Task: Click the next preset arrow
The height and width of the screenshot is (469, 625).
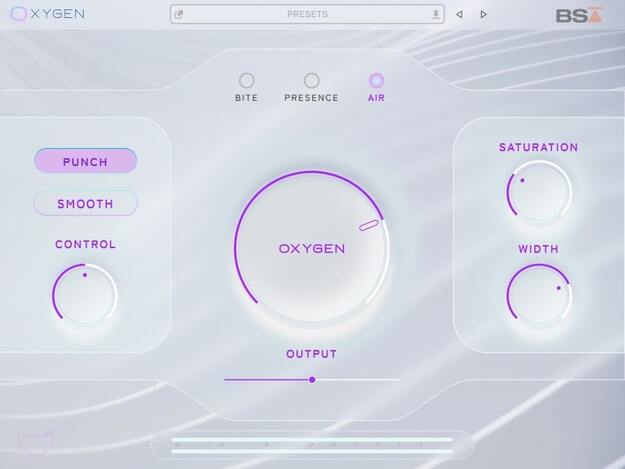Action: pos(483,14)
